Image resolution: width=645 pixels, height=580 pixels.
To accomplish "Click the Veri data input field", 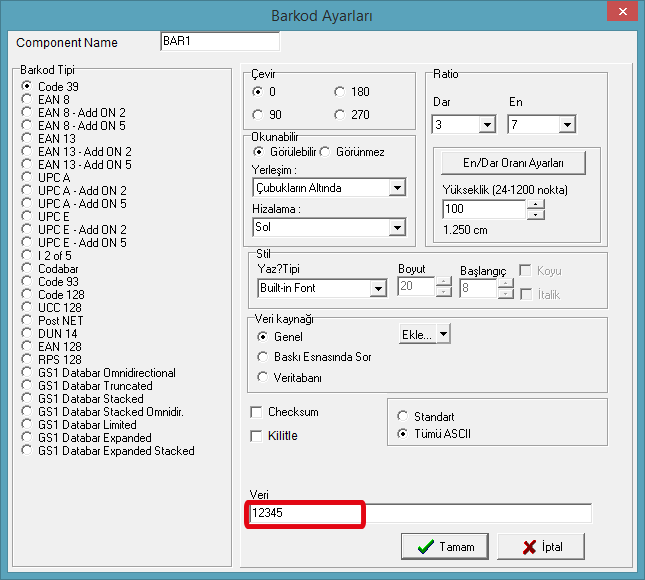I will click(x=420, y=514).
